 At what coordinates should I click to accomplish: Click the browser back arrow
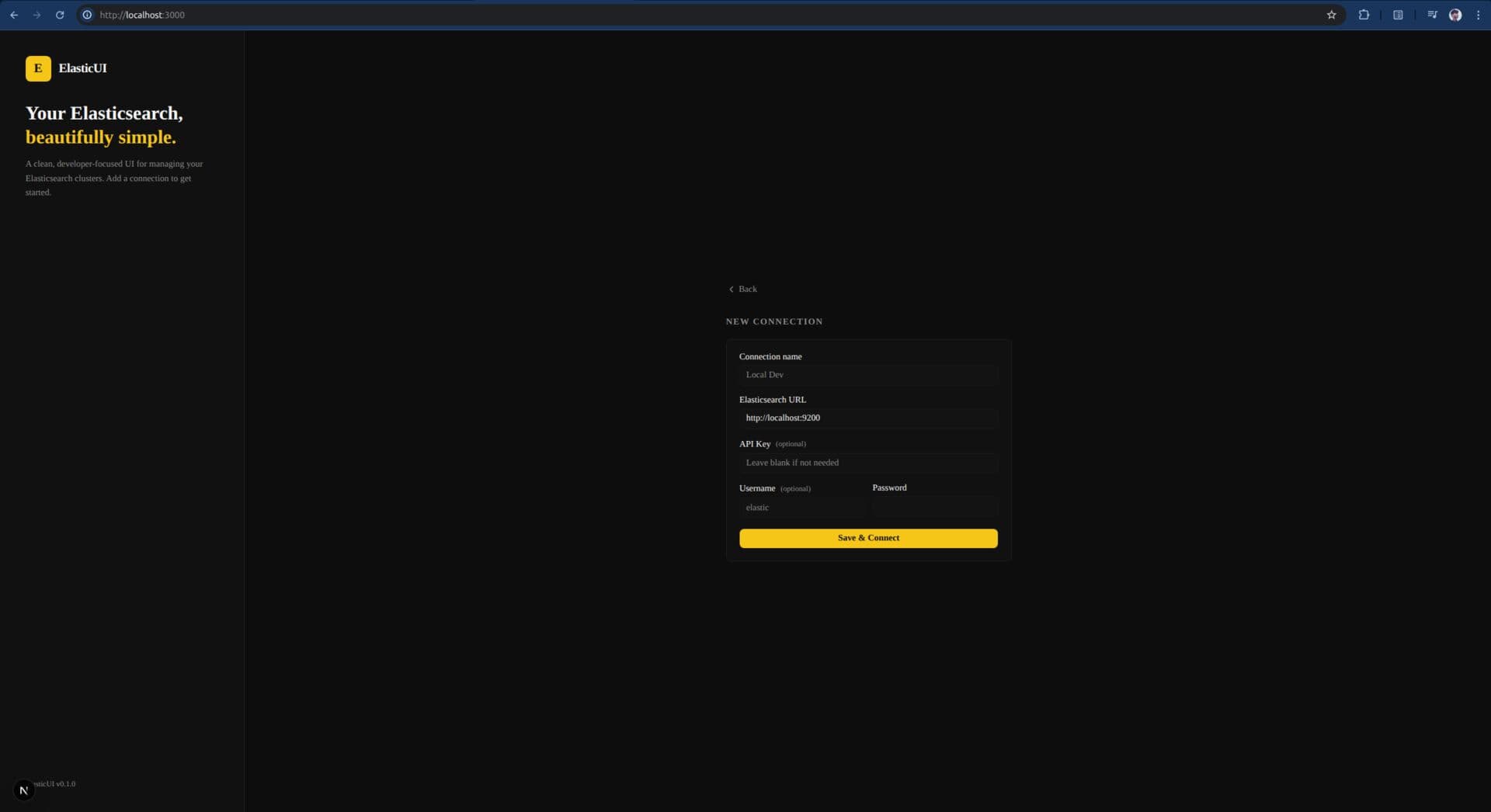(14, 15)
